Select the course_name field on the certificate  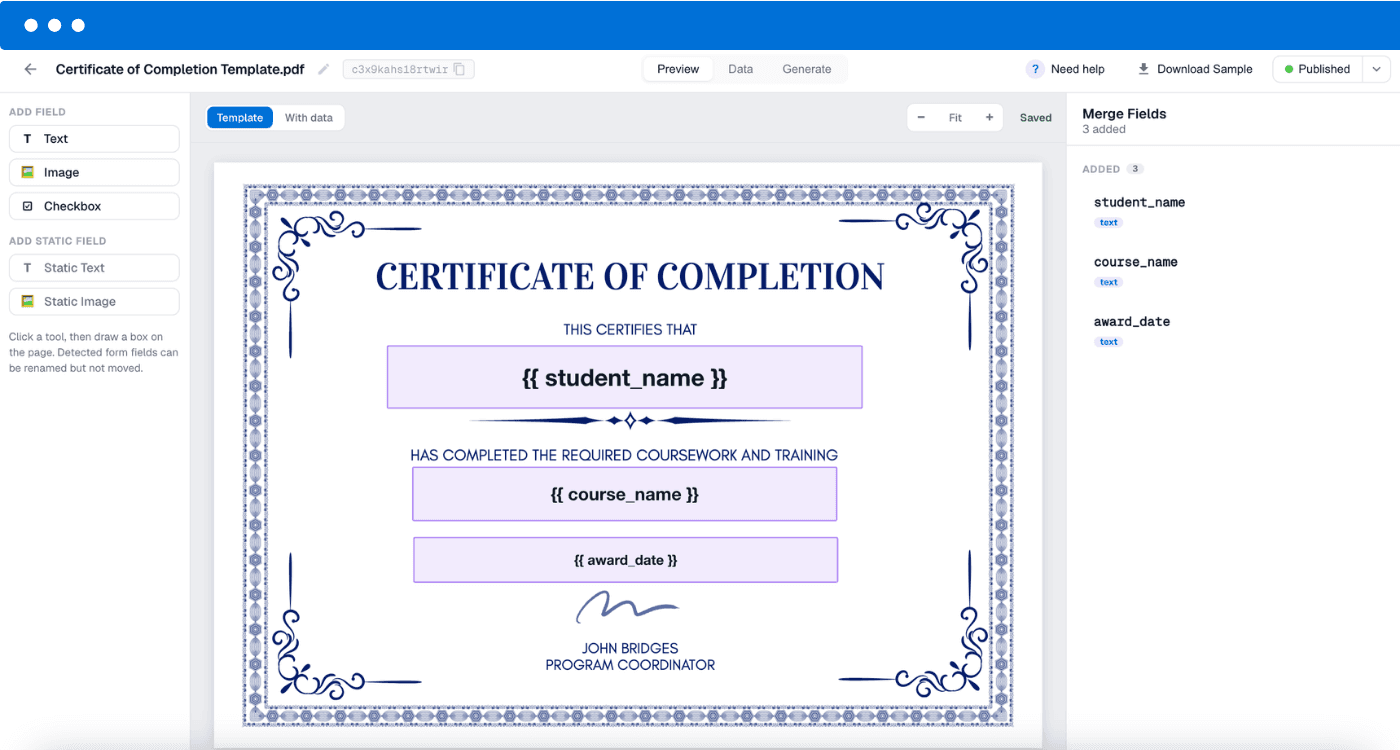[625, 494]
